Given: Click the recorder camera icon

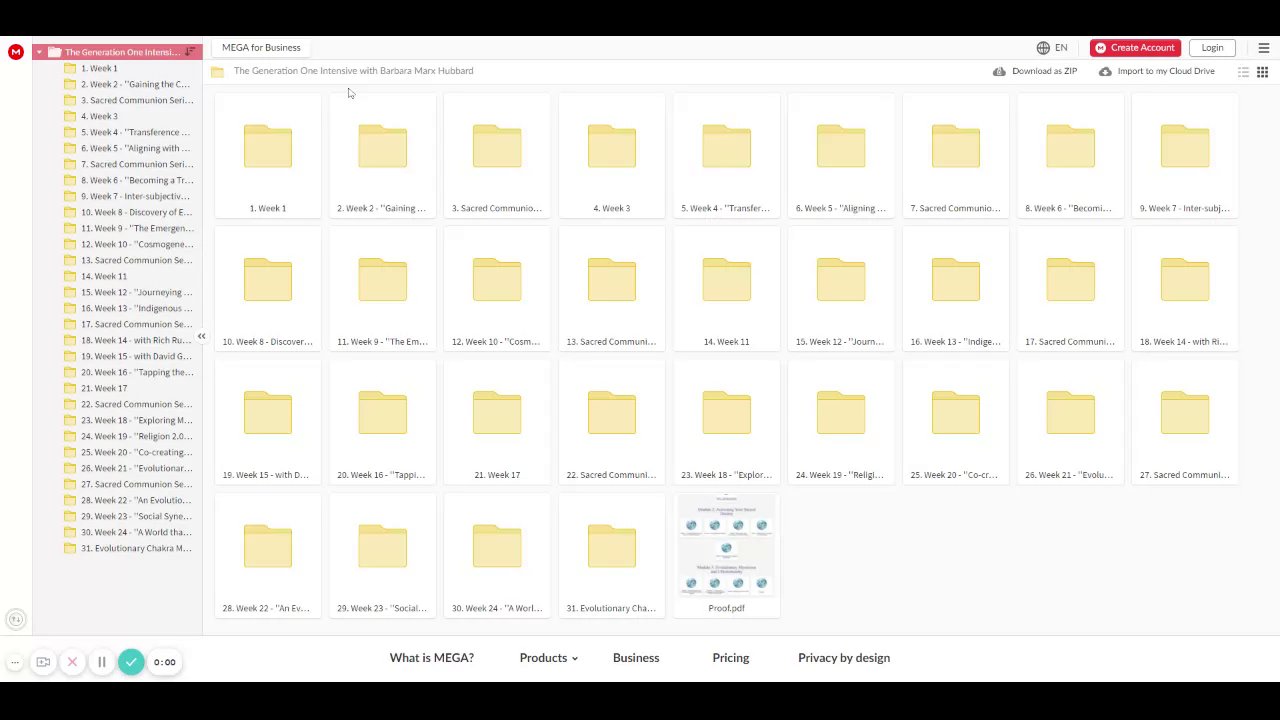Looking at the screenshot, I should pyautogui.click(x=43, y=662).
